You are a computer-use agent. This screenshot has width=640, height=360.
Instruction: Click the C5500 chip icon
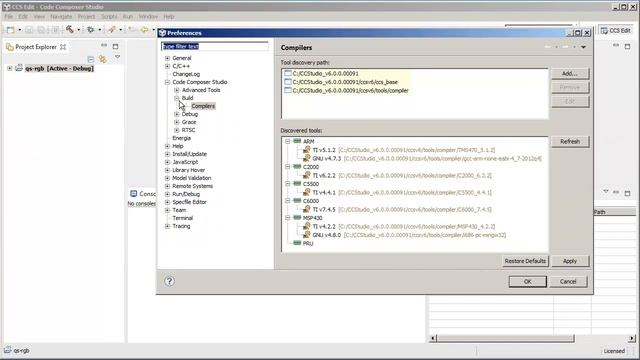coord(297,184)
